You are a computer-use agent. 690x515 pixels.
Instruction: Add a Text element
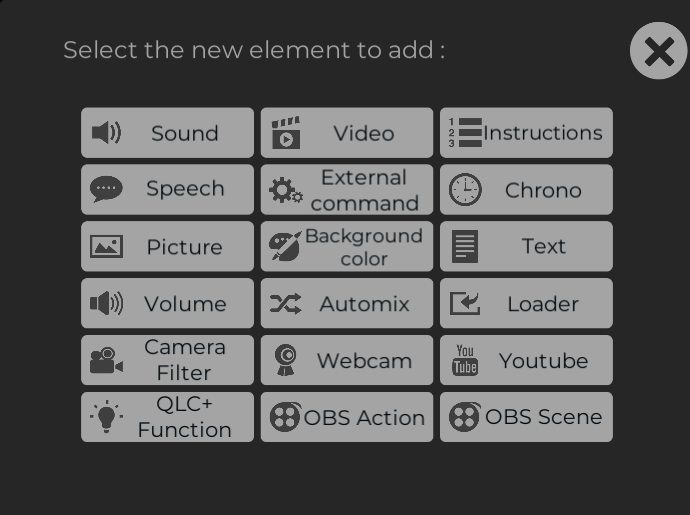click(x=526, y=246)
